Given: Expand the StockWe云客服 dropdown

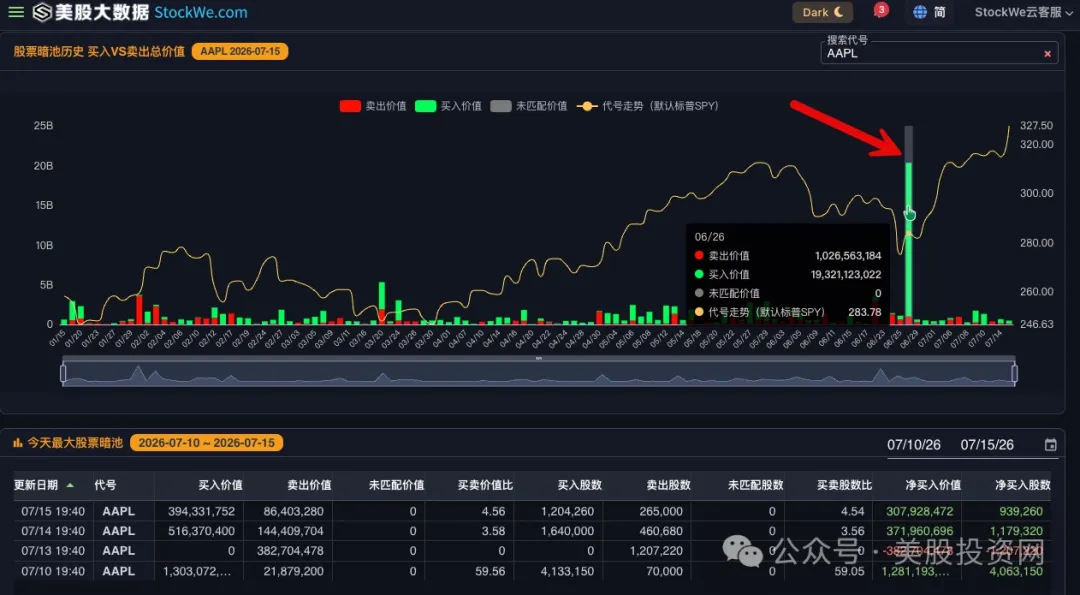Looking at the screenshot, I should (1024, 12).
